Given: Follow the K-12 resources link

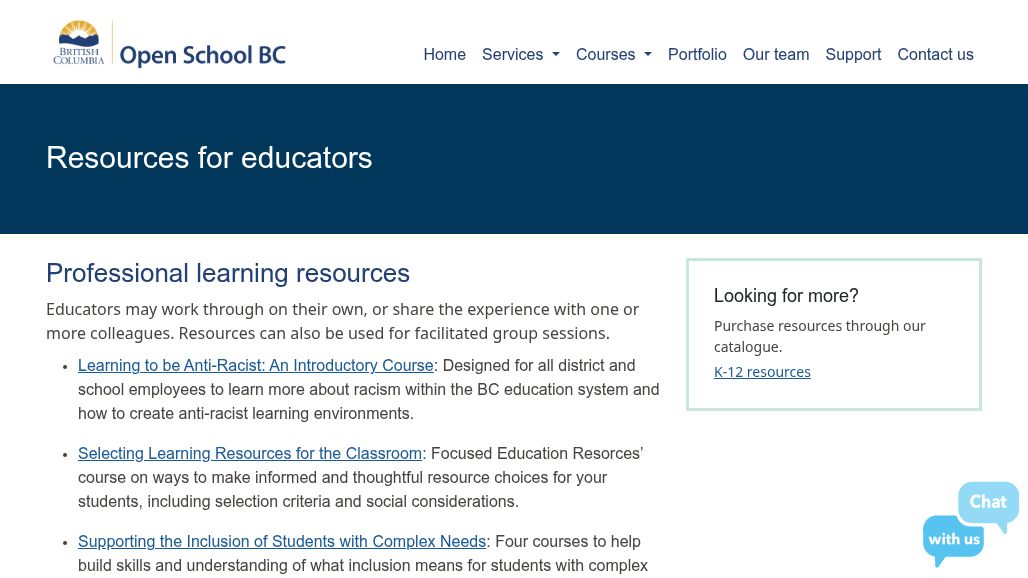Looking at the screenshot, I should (x=762, y=372).
